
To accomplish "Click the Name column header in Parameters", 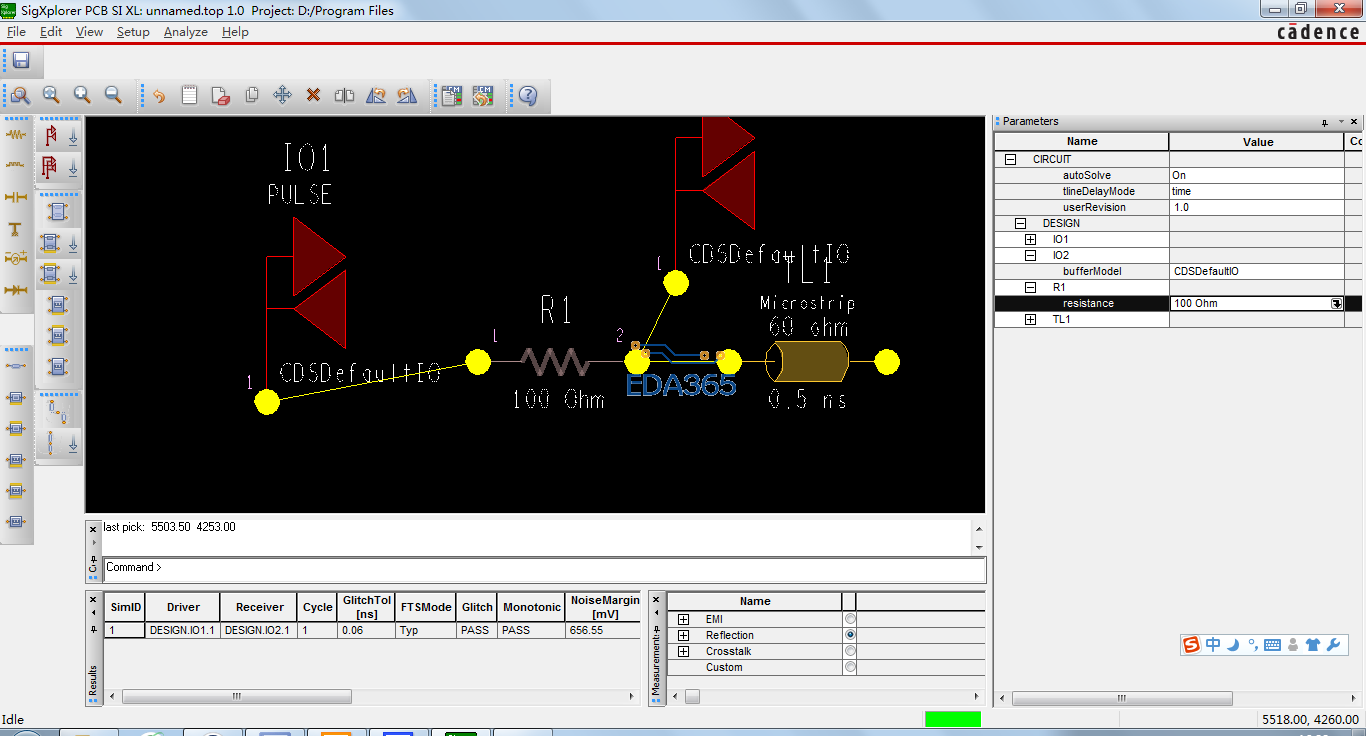I will (x=1082, y=142).
